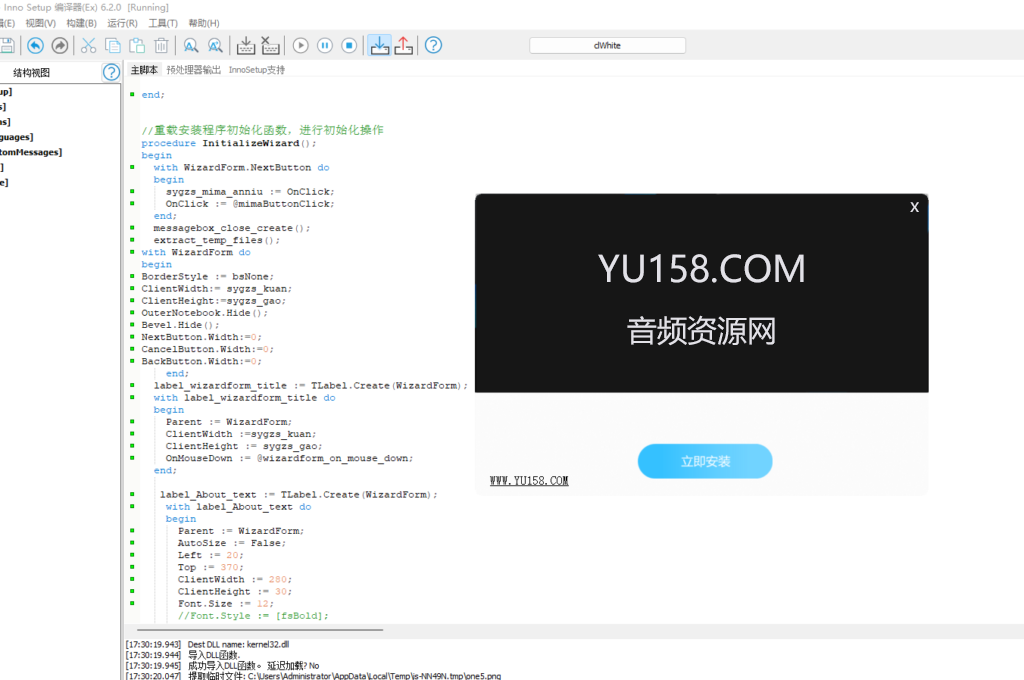Click the trash delete icon
This screenshot has width=1024, height=680.
pos(161,45)
